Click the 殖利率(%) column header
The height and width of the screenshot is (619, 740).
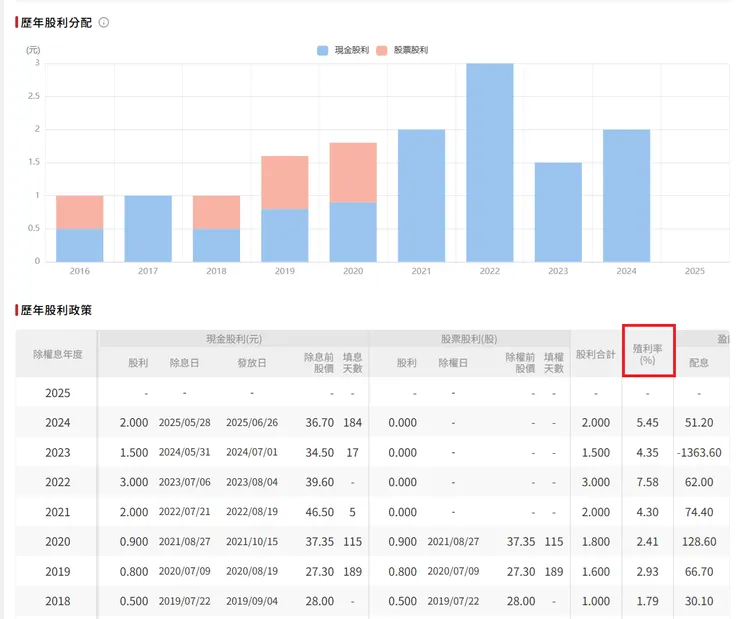[x=648, y=354]
